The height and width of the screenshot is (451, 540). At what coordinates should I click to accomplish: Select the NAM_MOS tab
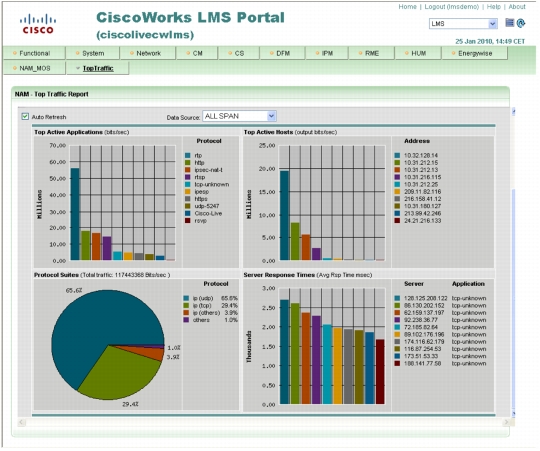click(x=34, y=68)
